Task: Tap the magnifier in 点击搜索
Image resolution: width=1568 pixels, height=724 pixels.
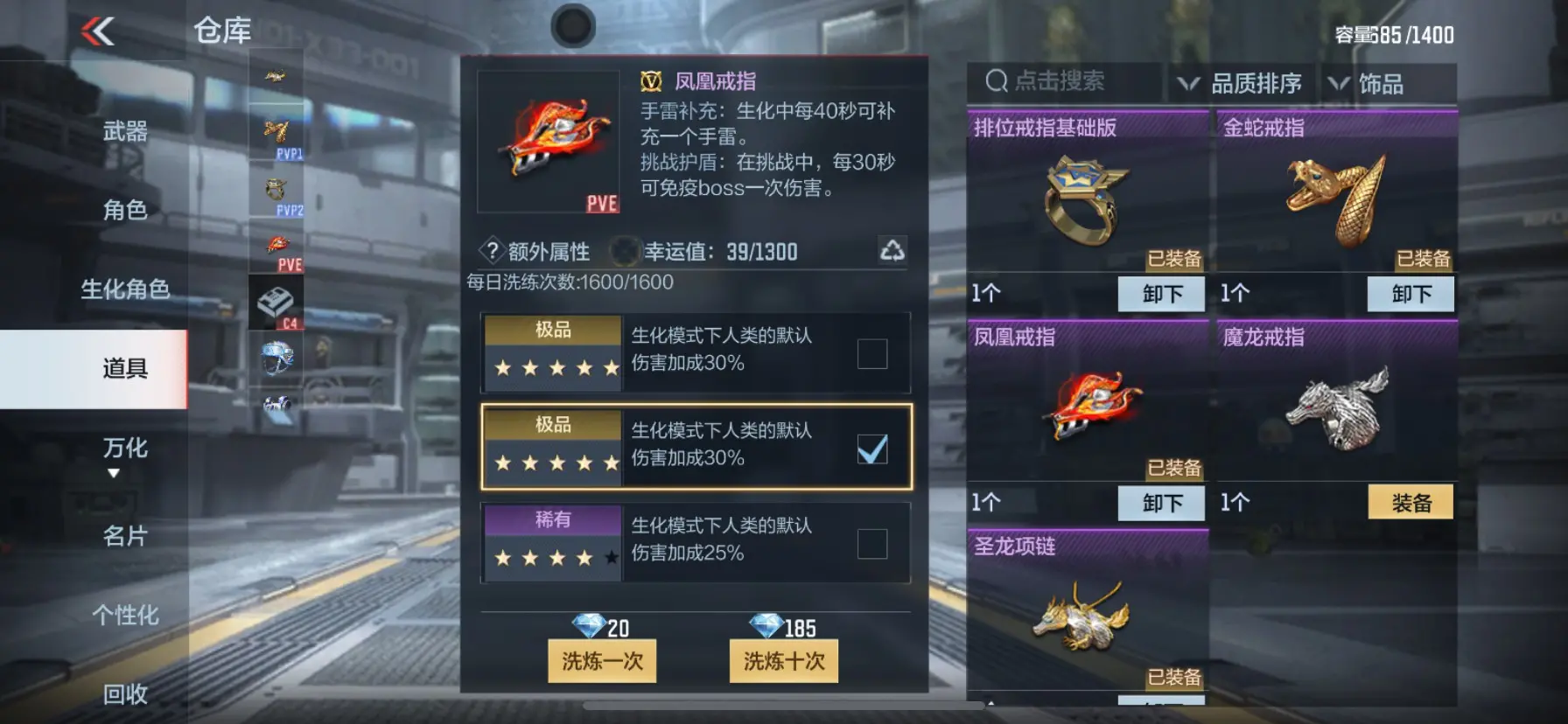Action: (997, 81)
